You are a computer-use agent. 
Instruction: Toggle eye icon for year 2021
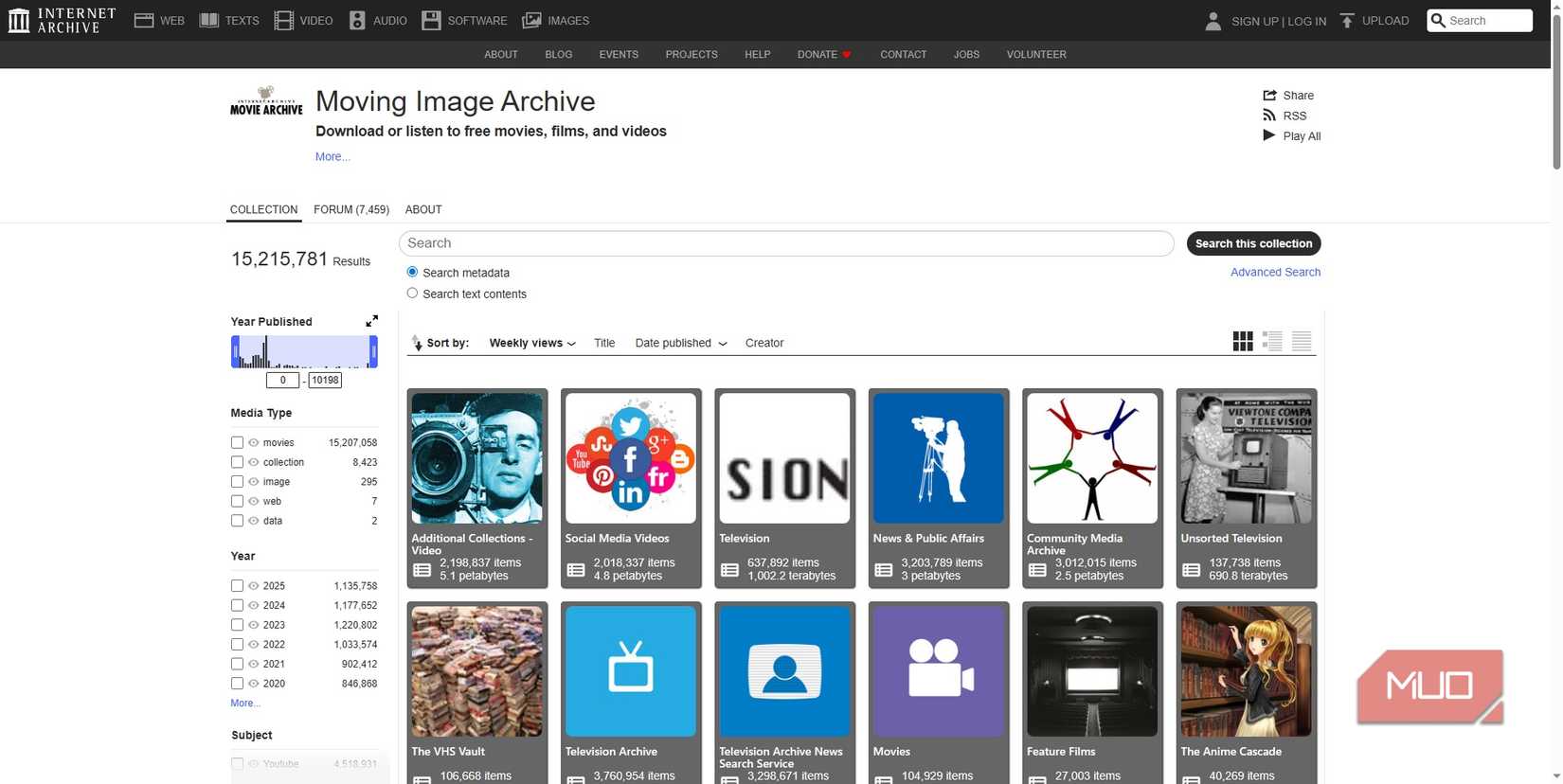[x=253, y=664]
